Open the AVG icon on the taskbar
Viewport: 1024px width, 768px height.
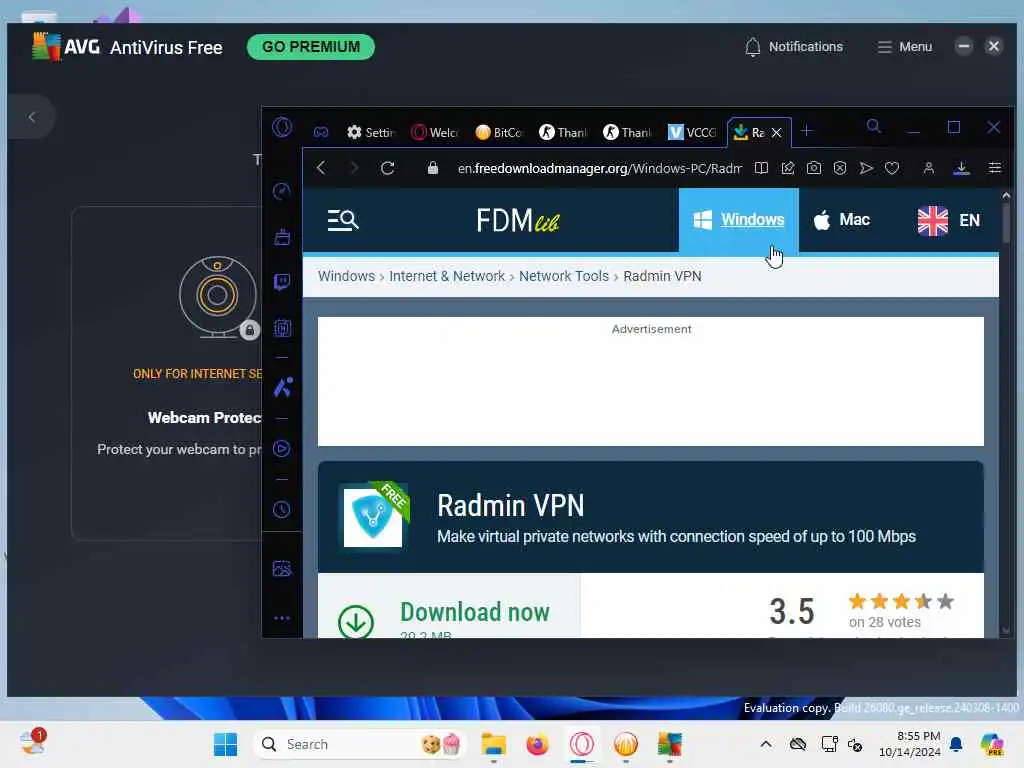pos(669,744)
